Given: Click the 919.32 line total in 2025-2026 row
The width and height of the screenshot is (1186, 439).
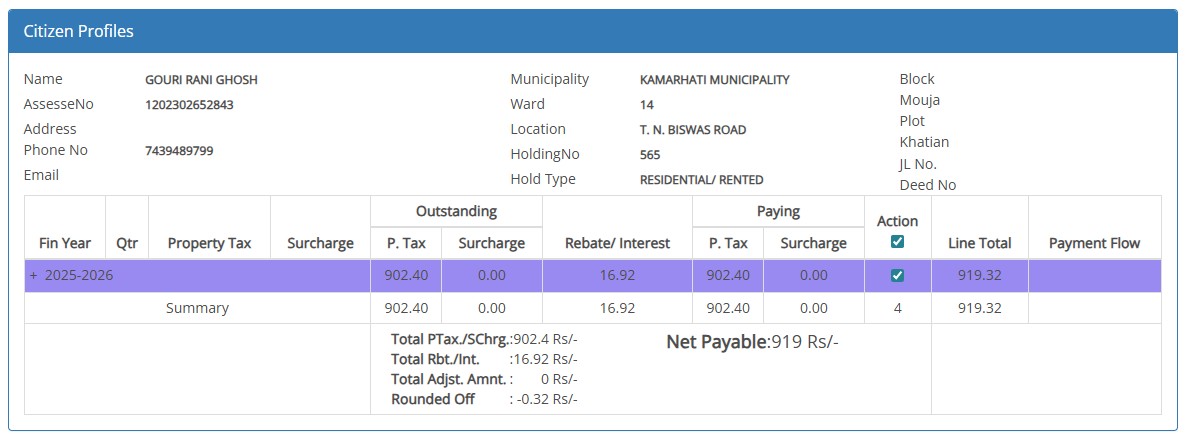Looking at the screenshot, I should click(x=979, y=275).
